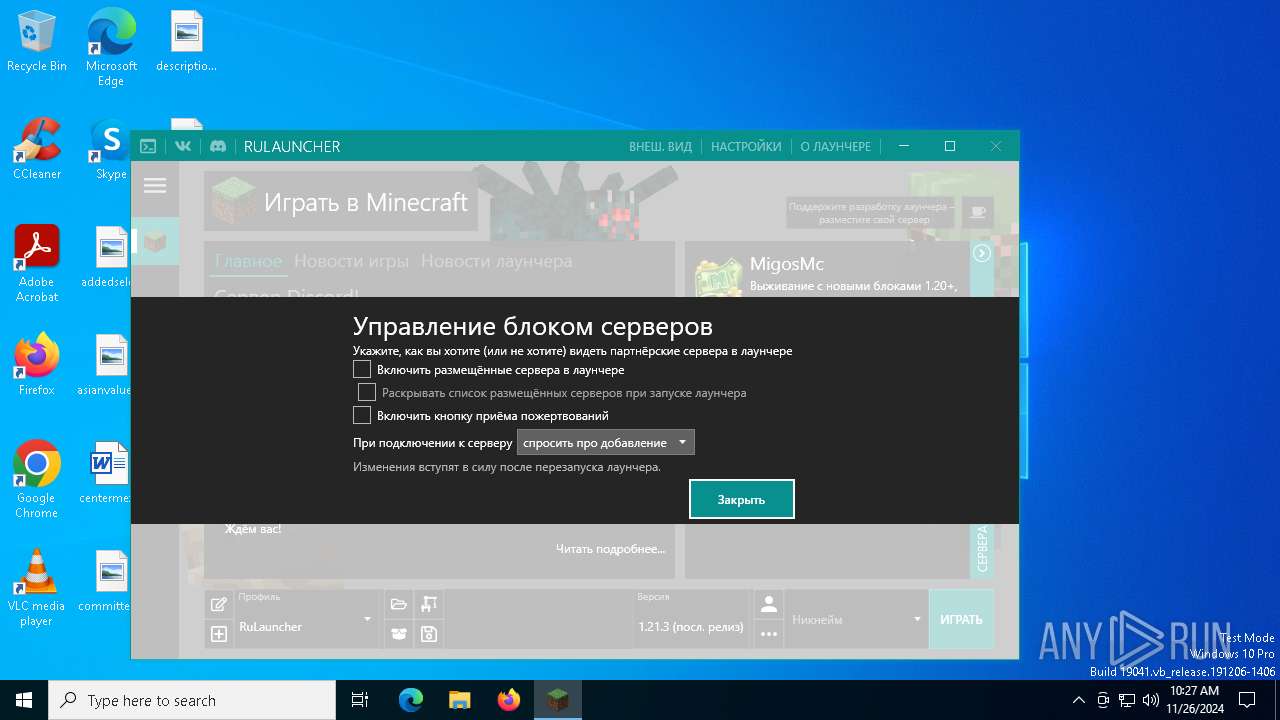This screenshot has width=1280, height=720.
Task: Select the Google Chrome desktop icon
Action: coord(37,480)
